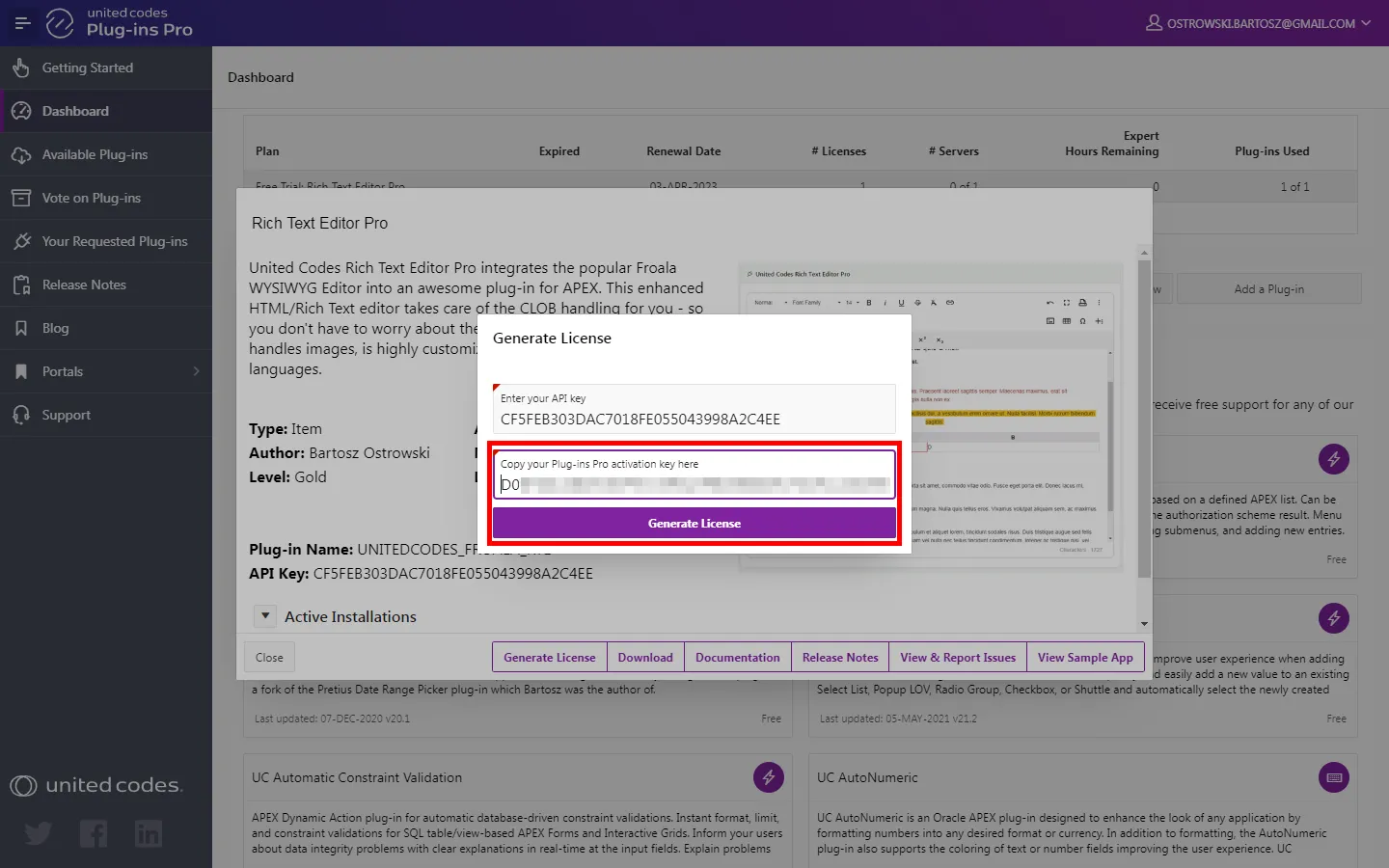Click the API key input field
The height and width of the screenshot is (868, 1389).
click(694, 420)
